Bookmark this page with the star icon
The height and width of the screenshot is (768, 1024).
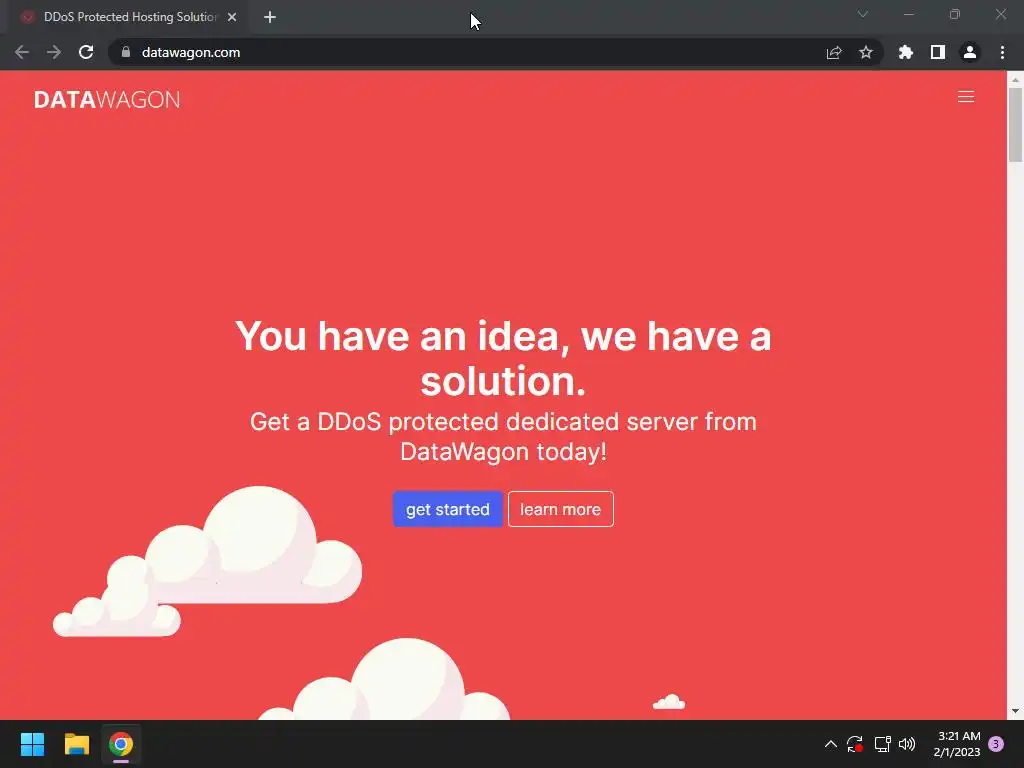pyautogui.click(x=865, y=52)
